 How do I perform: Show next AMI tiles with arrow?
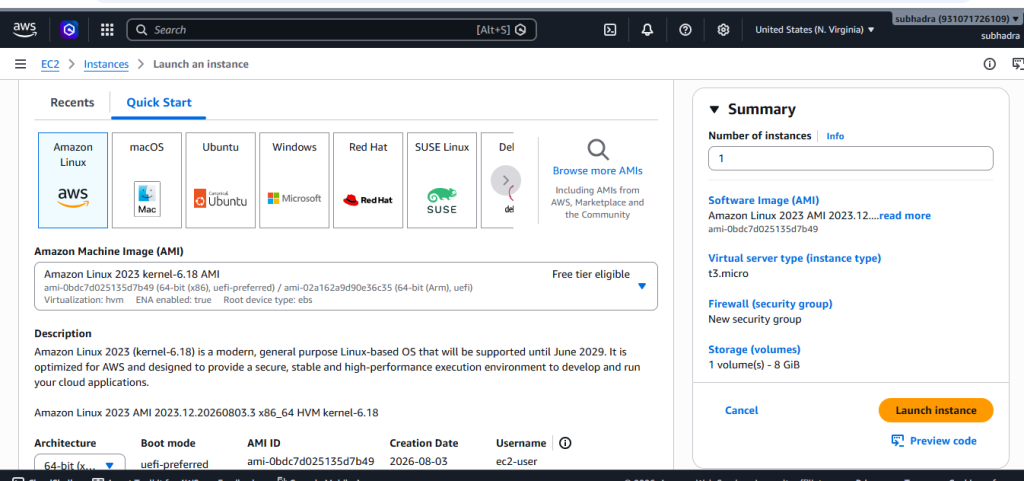(x=505, y=181)
